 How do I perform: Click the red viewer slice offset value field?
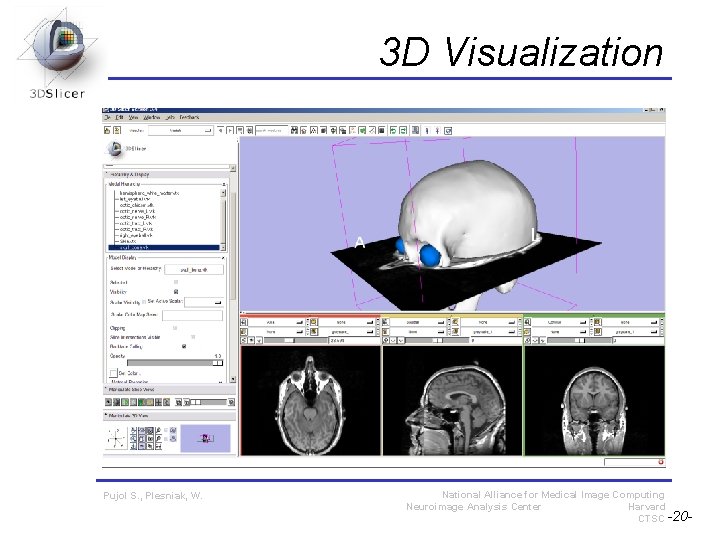(354, 340)
